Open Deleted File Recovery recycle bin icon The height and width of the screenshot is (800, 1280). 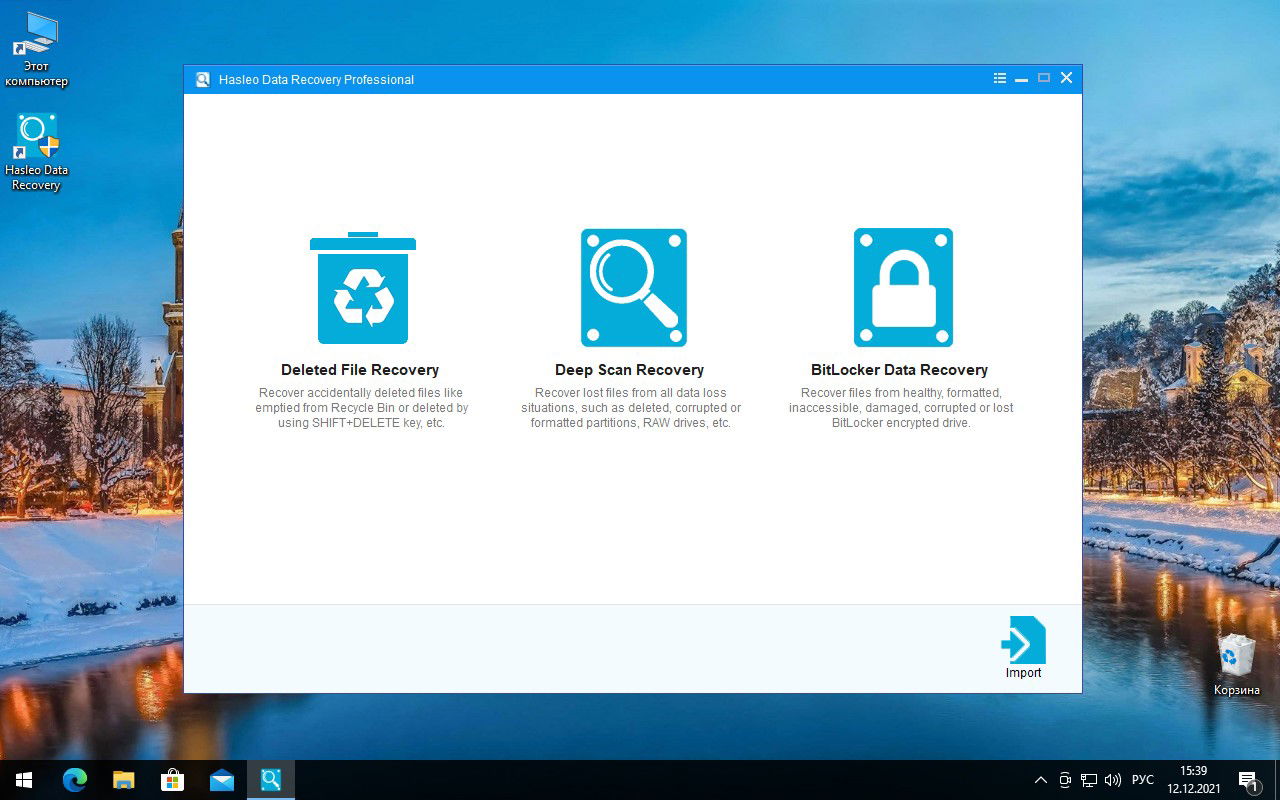(x=363, y=288)
